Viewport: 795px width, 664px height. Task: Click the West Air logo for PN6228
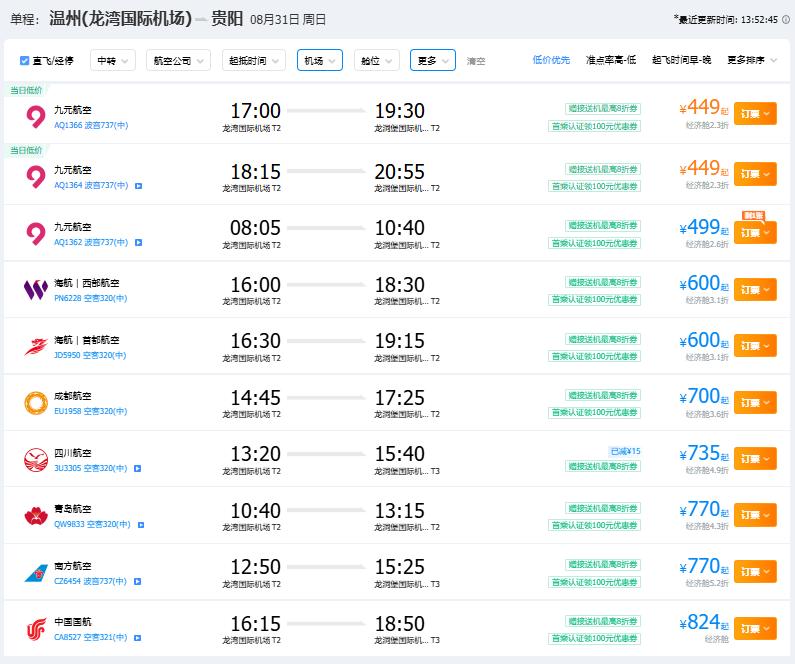35,290
